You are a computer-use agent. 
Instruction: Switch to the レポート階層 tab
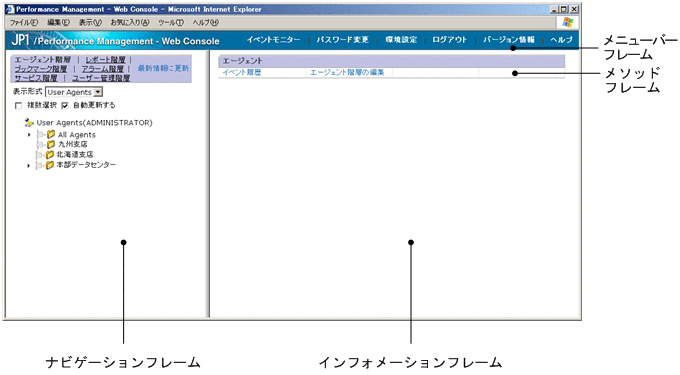(105, 60)
